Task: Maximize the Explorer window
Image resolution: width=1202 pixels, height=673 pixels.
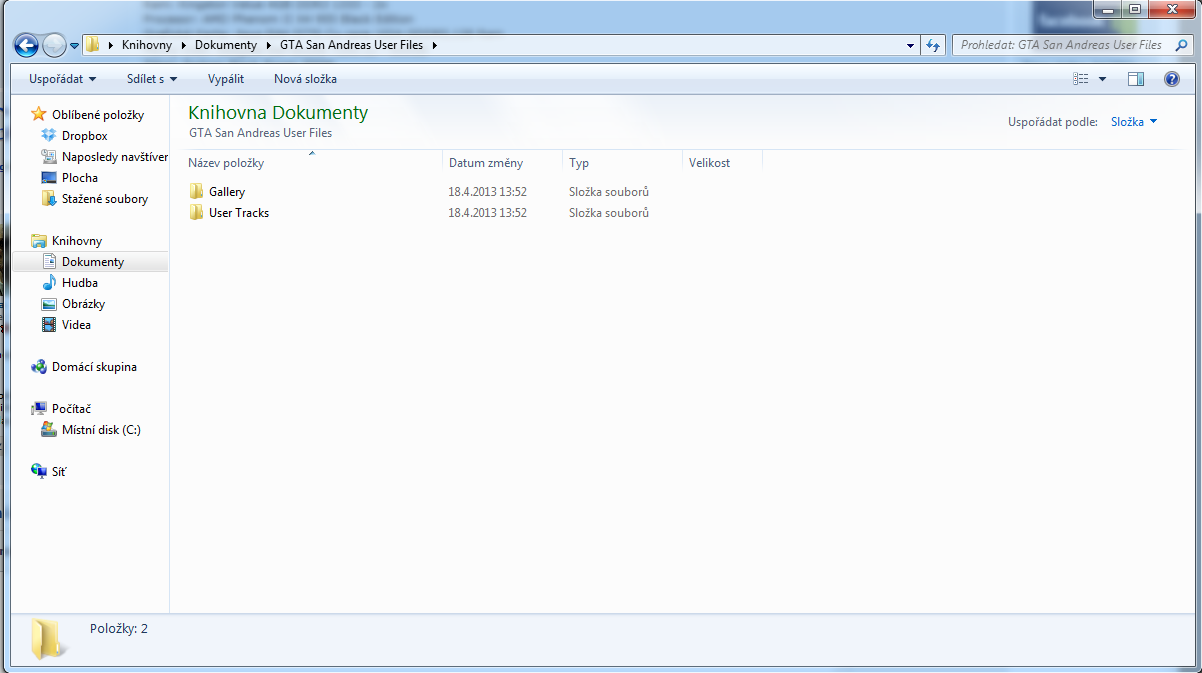Action: click(1134, 9)
